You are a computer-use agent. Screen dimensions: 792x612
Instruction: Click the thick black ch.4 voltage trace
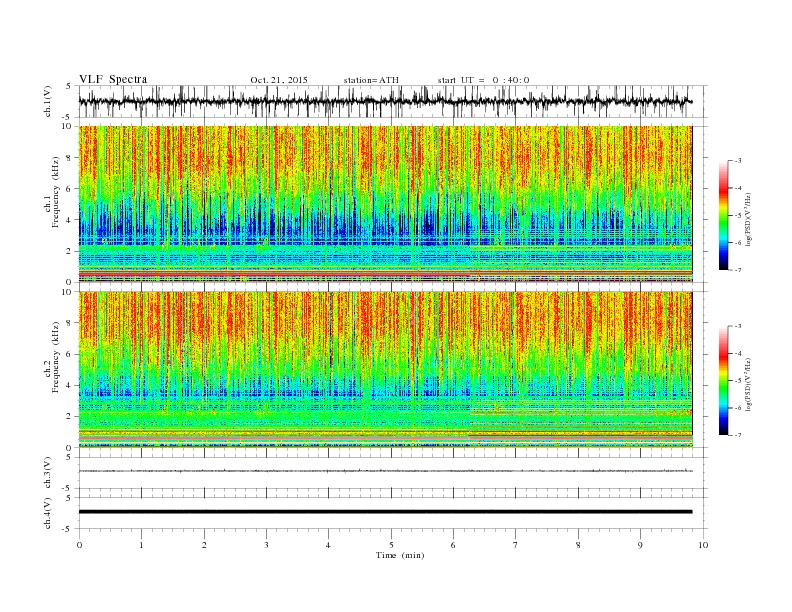coord(385,512)
